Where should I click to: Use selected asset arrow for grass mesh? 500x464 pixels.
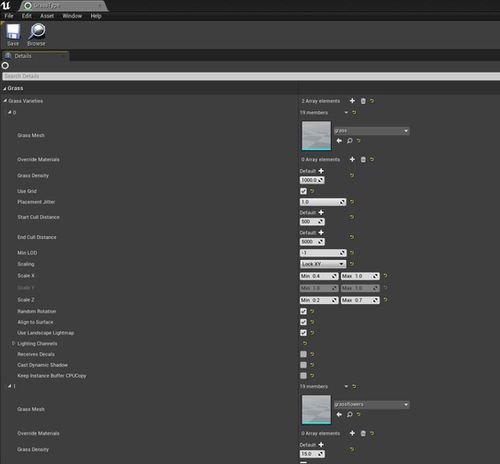[339, 141]
